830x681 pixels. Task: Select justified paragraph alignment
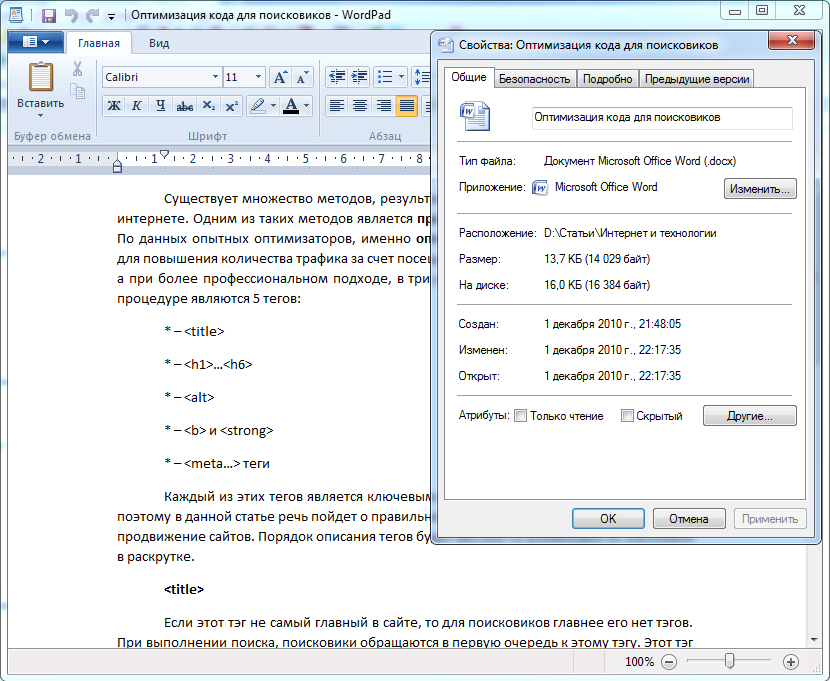pos(406,106)
